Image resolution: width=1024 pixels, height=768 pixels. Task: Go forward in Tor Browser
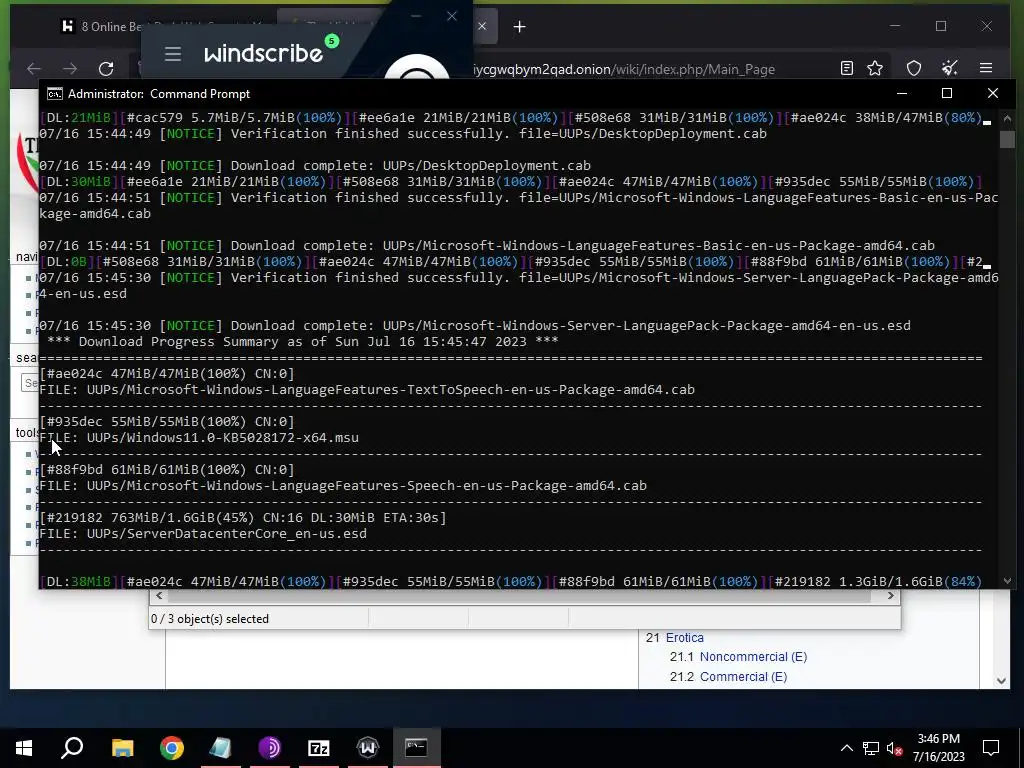[70, 69]
